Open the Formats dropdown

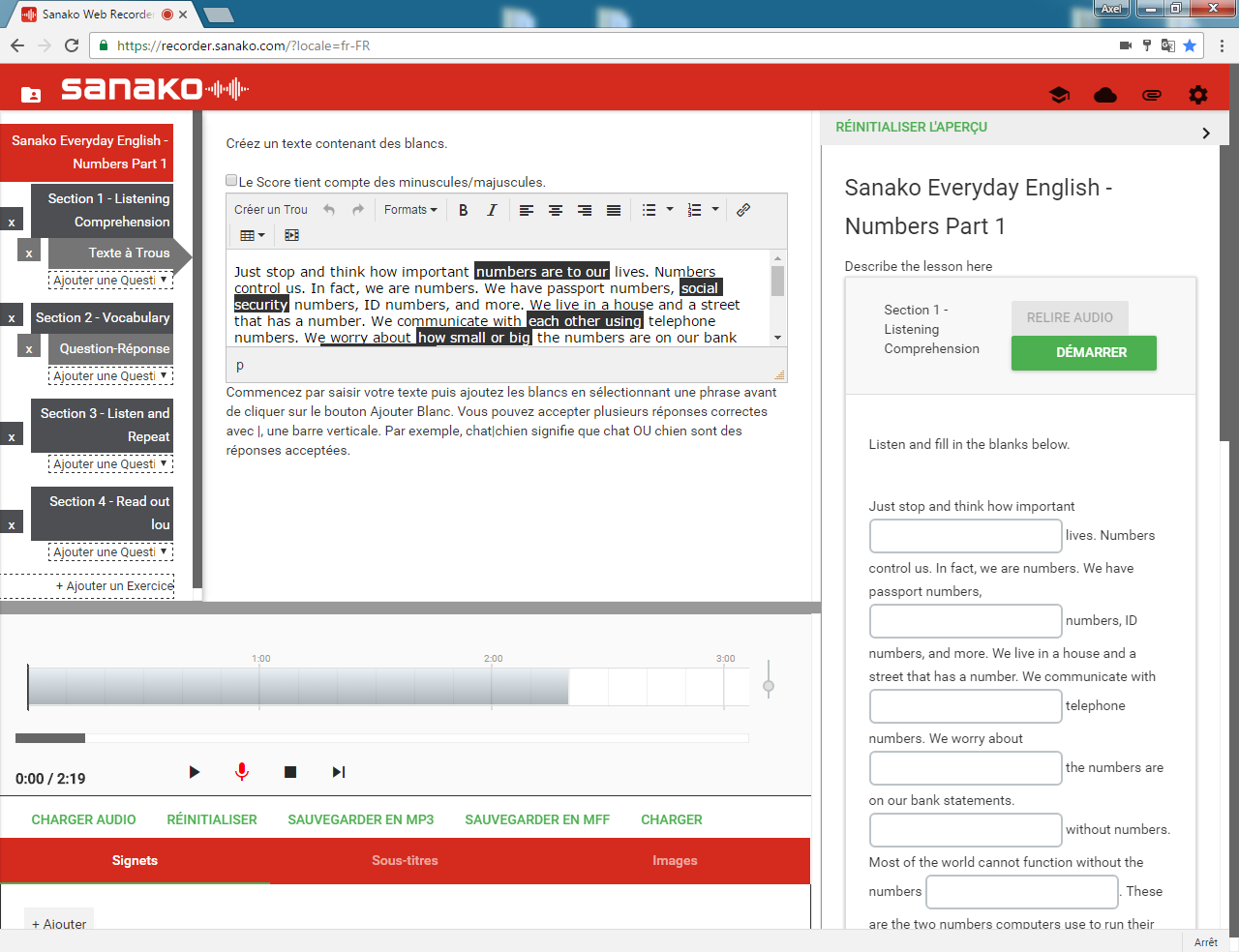point(410,210)
